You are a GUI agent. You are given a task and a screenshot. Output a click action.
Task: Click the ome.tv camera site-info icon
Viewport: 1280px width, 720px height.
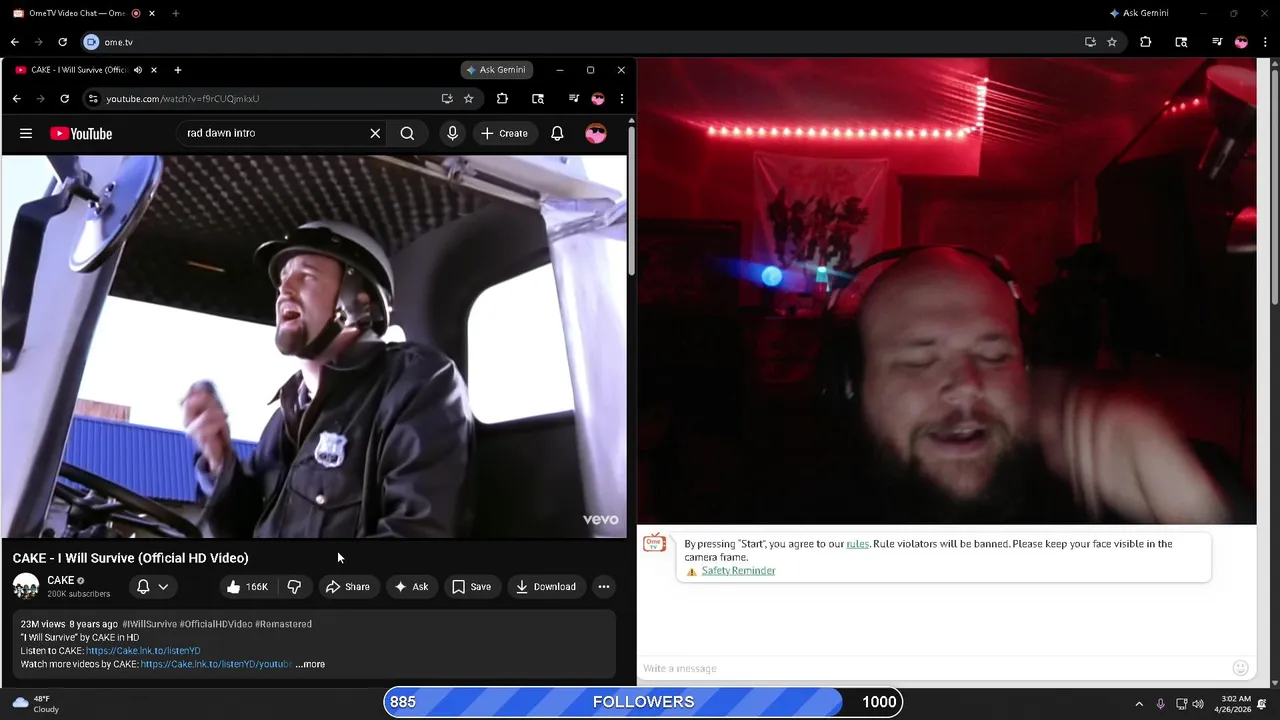[91, 42]
